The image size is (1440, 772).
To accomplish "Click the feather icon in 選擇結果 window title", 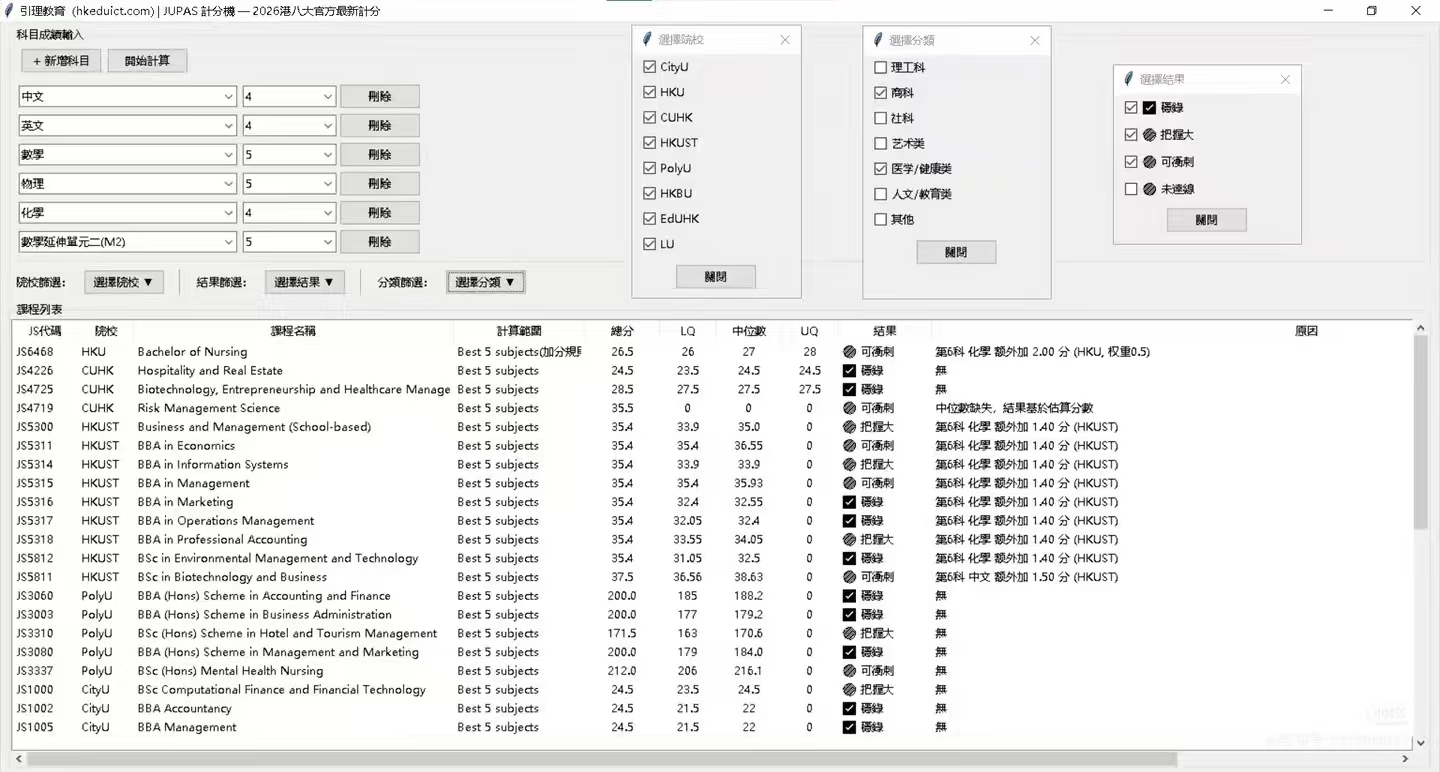I will click(x=1129, y=79).
